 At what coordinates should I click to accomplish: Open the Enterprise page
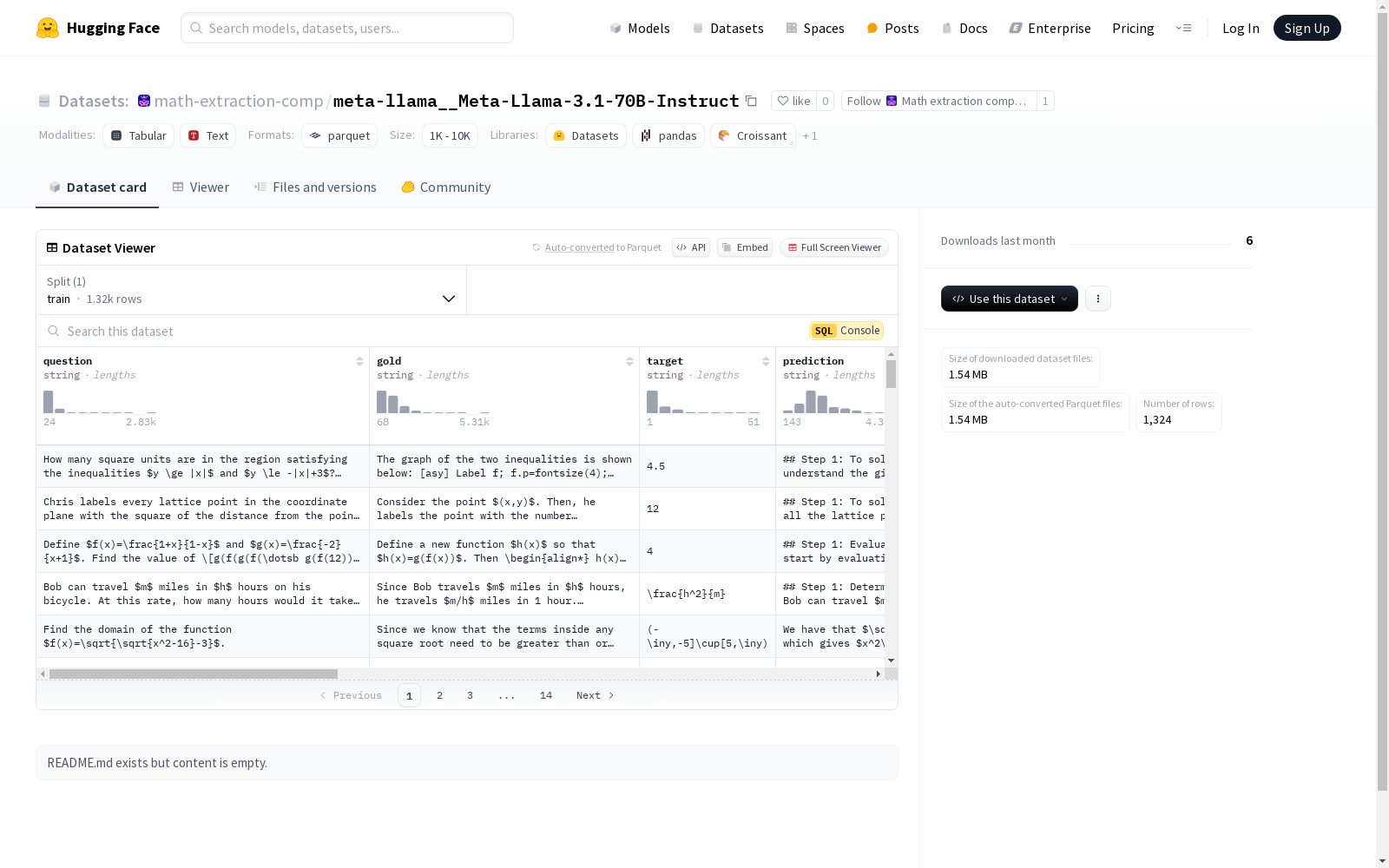pyautogui.click(x=1050, y=28)
